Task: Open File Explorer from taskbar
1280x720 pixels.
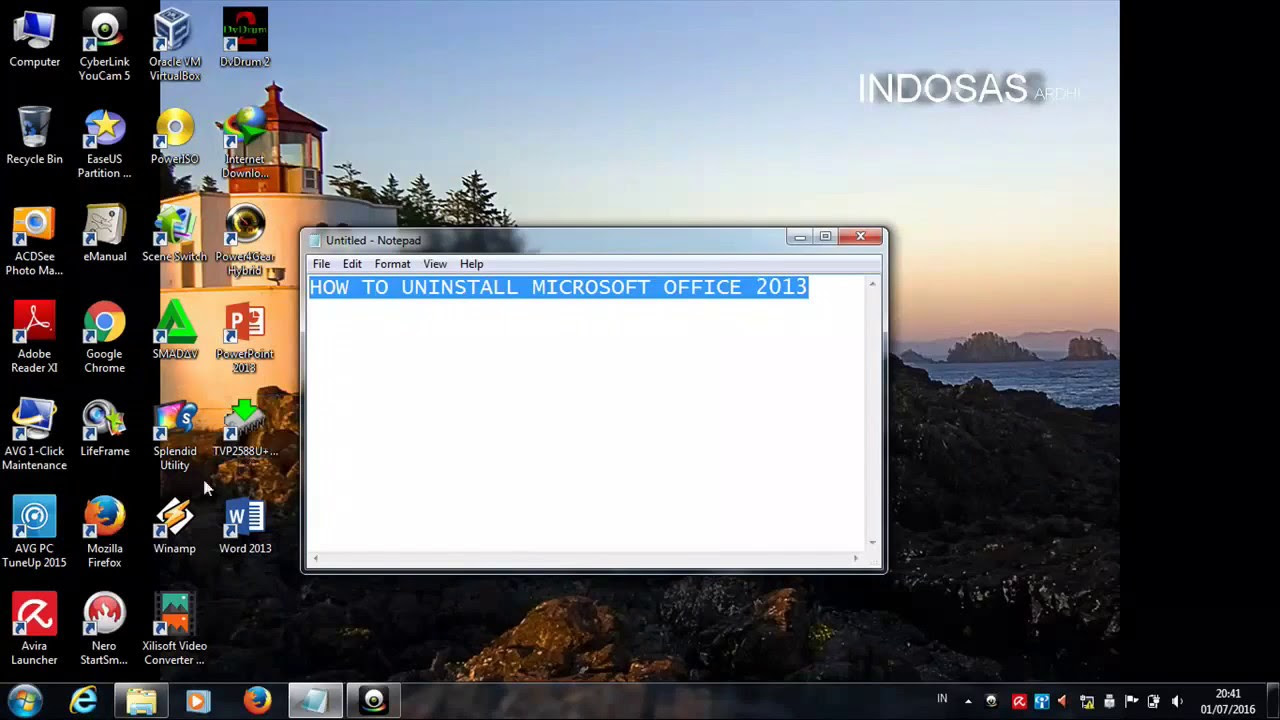Action: [x=141, y=701]
